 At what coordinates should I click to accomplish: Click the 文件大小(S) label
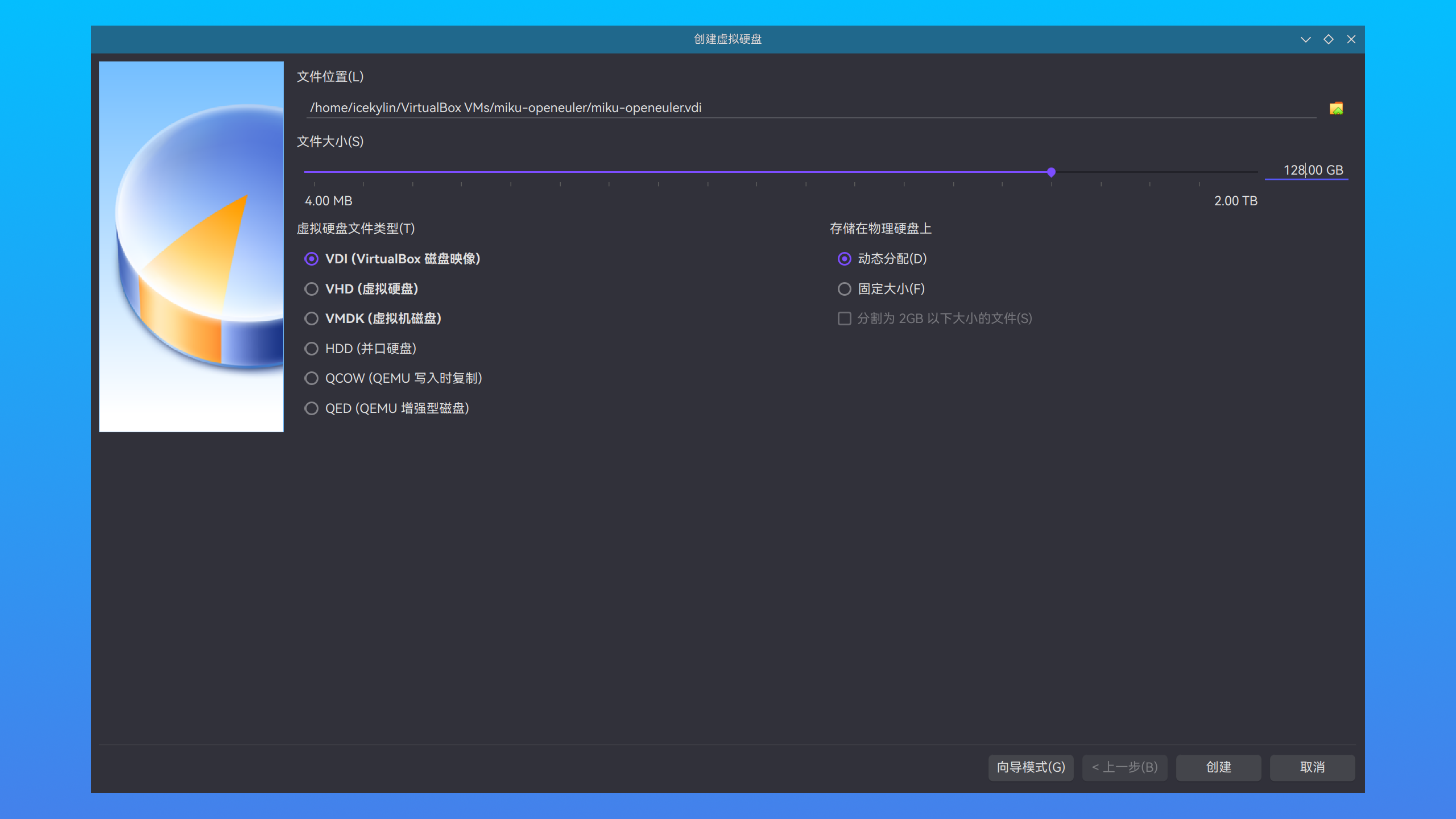pyautogui.click(x=330, y=142)
